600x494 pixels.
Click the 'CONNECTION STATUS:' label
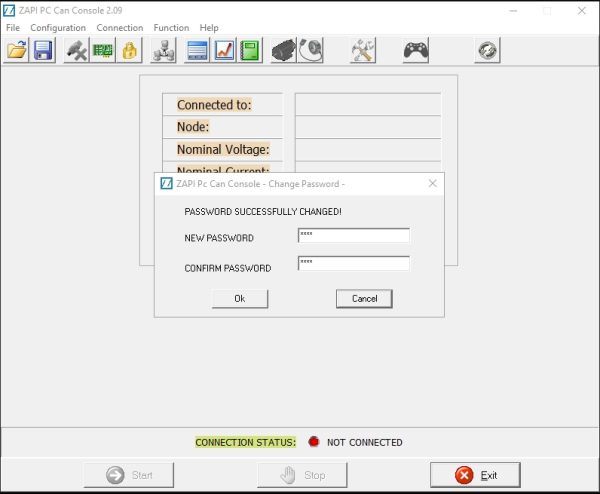click(246, 442)
